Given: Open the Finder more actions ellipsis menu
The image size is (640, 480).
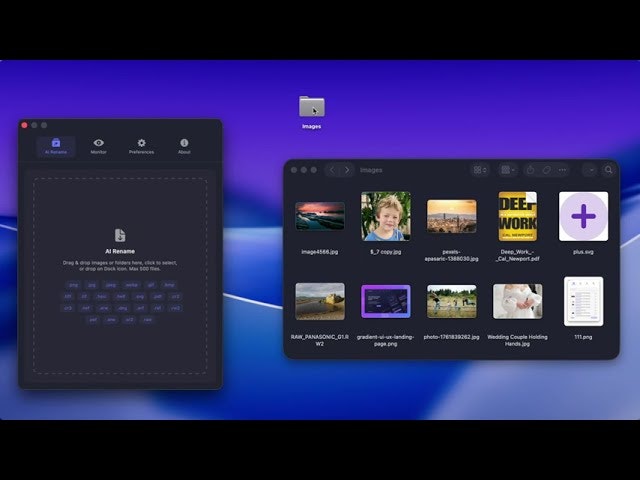Looking at the screenshot, I should (x=562, y=170).
